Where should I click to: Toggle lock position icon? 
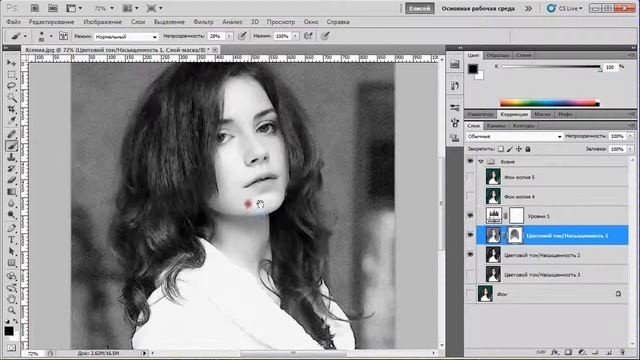point(519,149)
